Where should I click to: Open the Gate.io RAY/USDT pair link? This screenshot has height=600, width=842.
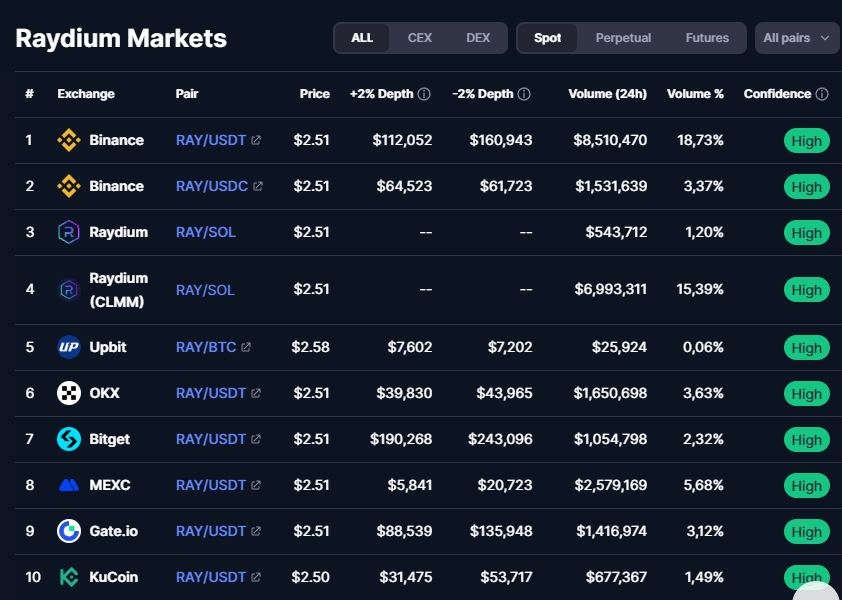tap(211, 531)
